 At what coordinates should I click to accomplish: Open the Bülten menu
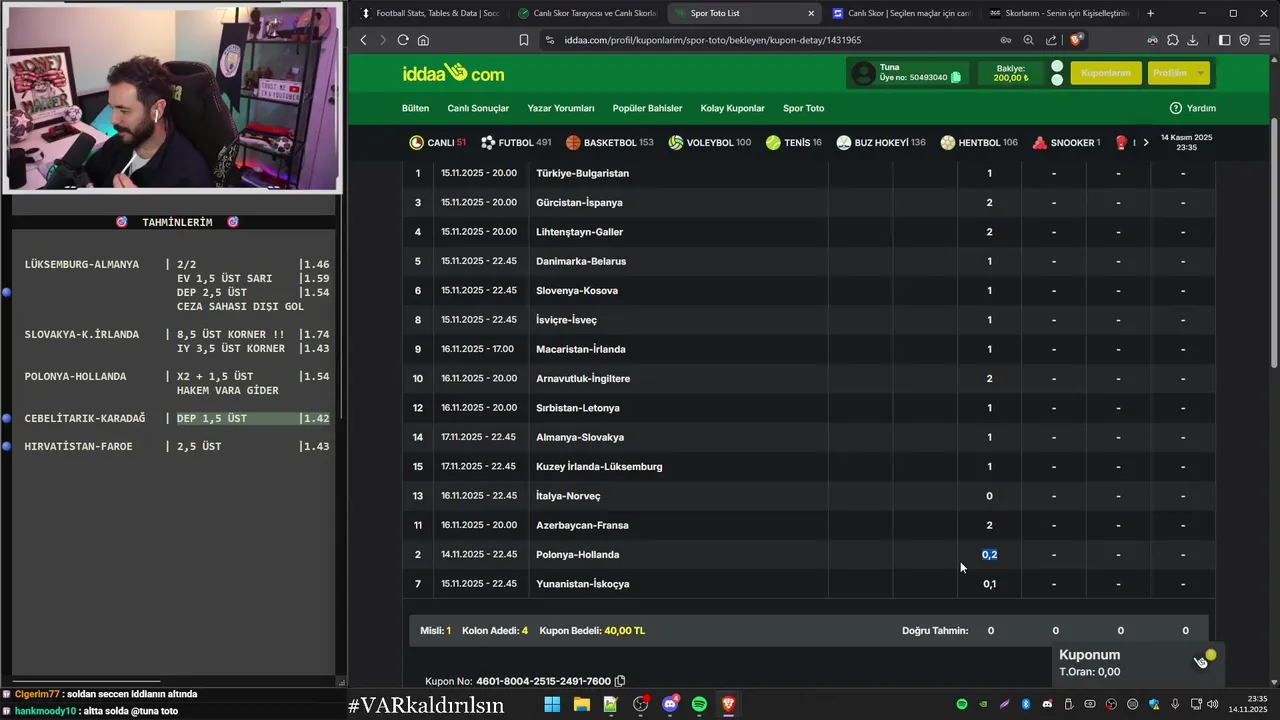415,108
